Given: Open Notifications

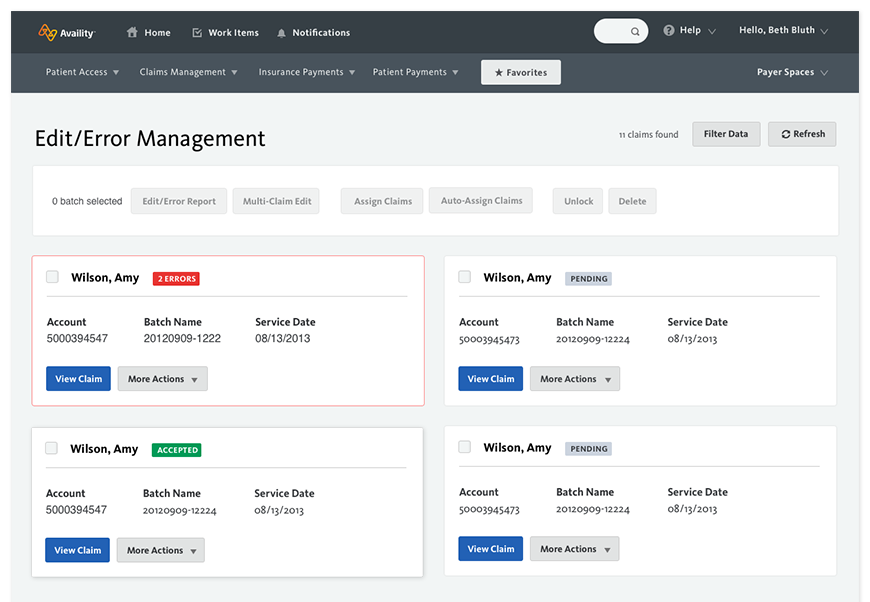Looking at the screenshot, I should (x=313, y=33).
